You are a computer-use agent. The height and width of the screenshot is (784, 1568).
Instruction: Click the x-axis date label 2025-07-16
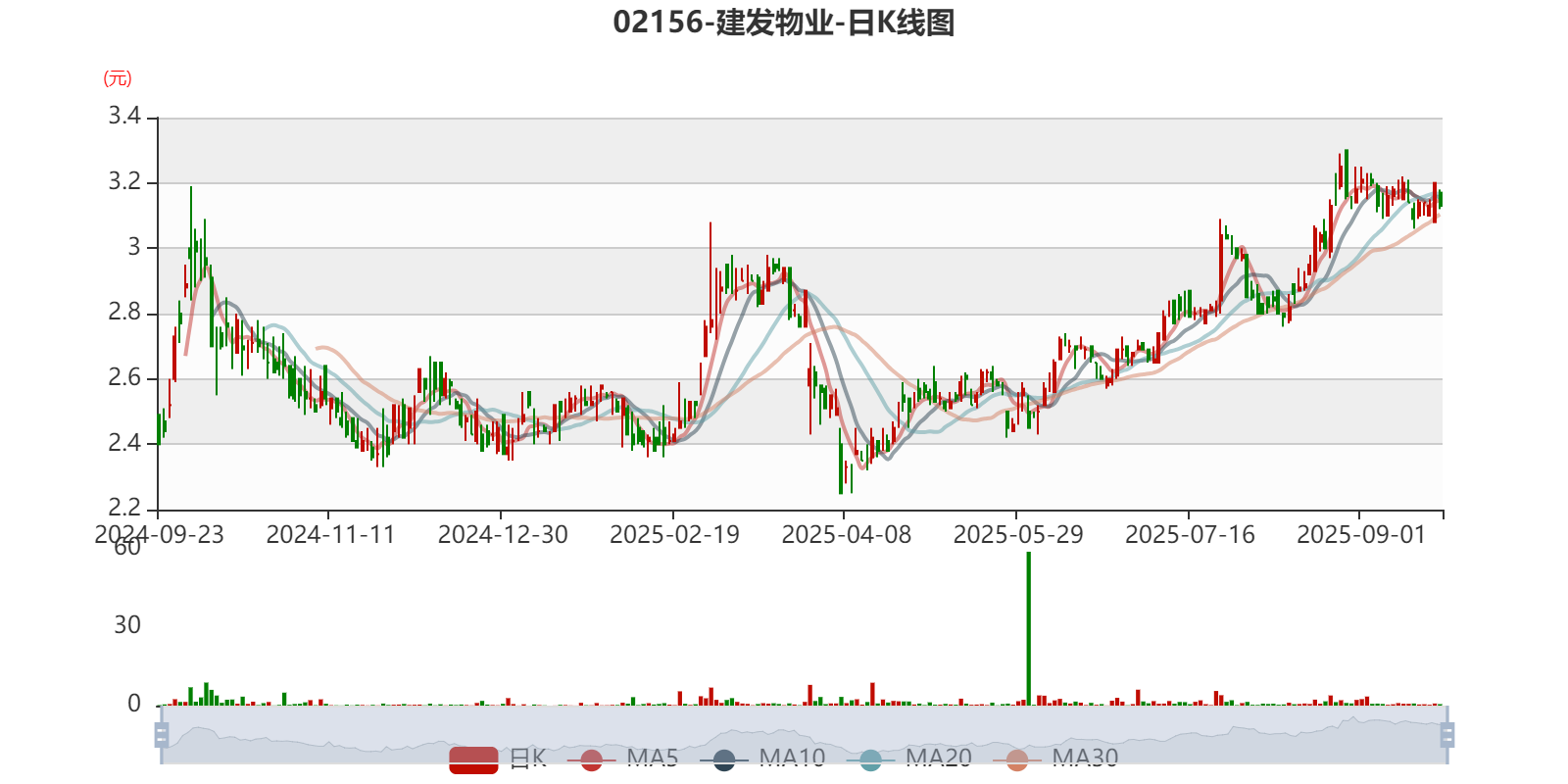point(1190,535)
